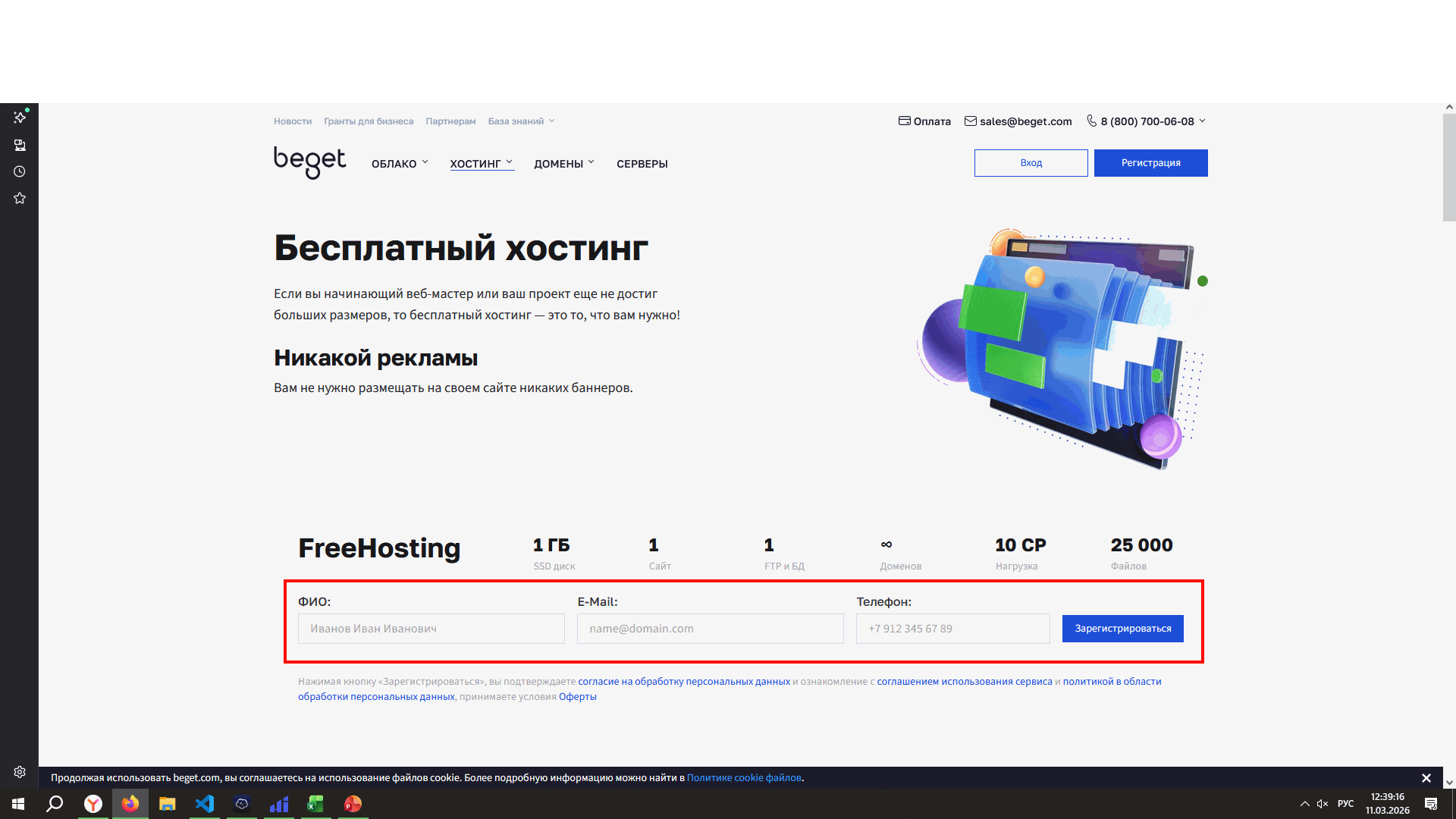Click the Зарегистрироваться button
Viewport: 1456px width, 819px height.
pos(1123,629)
